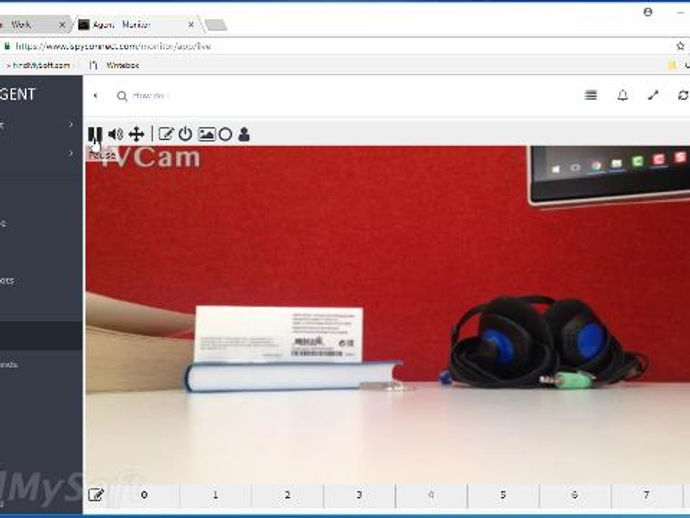Screen dimensions: 690x518
Task: Open the yellow bookmarks folder icon
Action: tap(672, 65)
